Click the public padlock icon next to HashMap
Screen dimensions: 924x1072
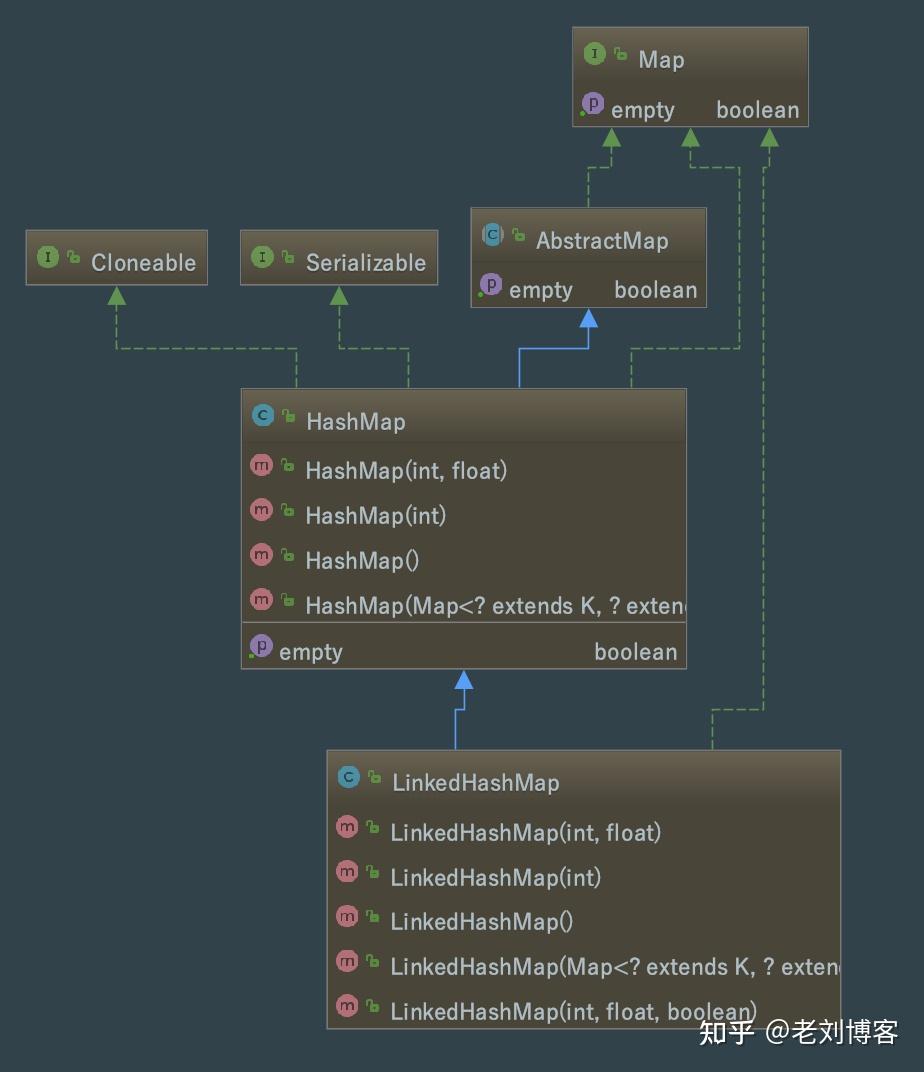click(x=286, y=415)
